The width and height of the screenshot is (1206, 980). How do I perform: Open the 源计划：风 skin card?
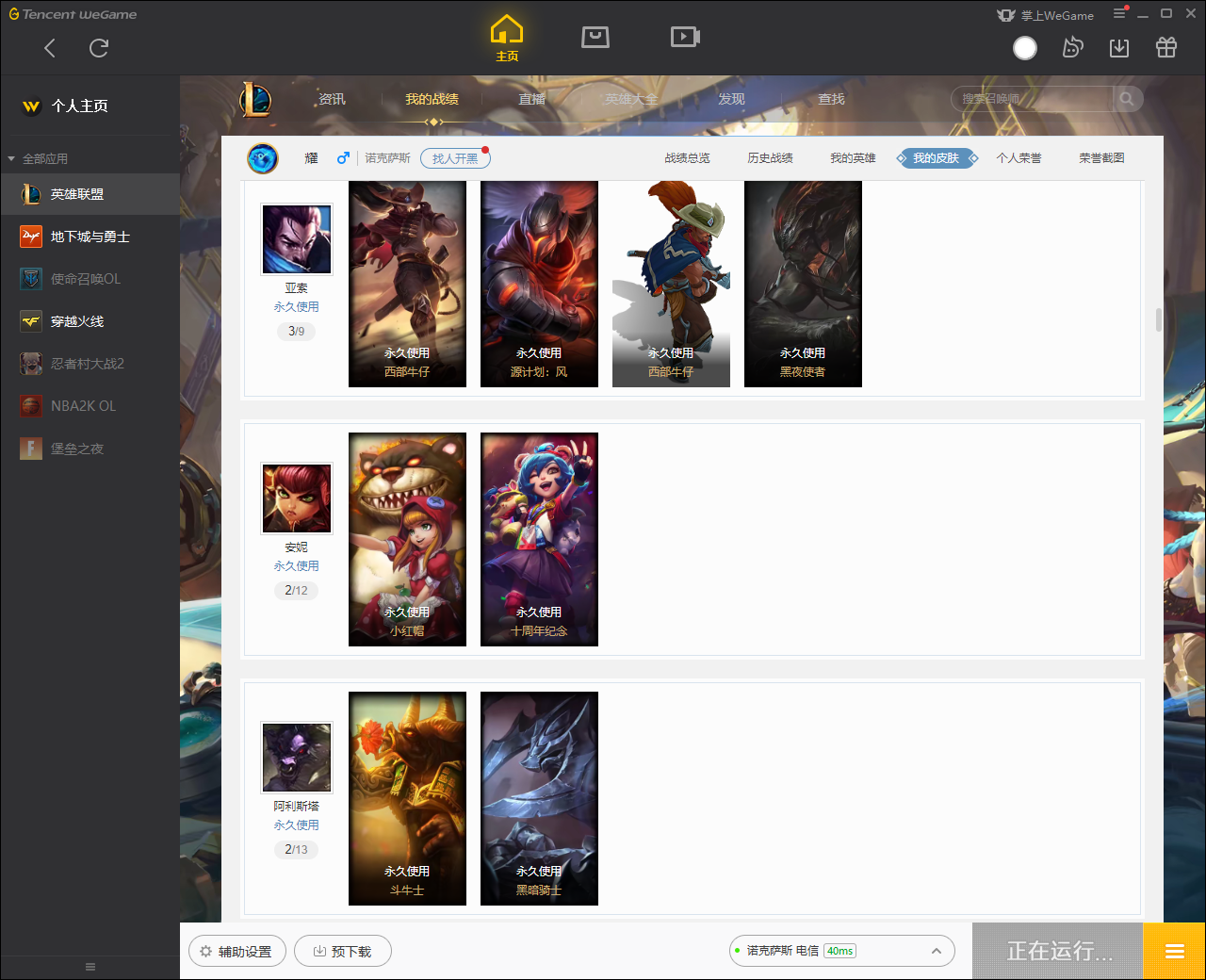coord(539,284)
